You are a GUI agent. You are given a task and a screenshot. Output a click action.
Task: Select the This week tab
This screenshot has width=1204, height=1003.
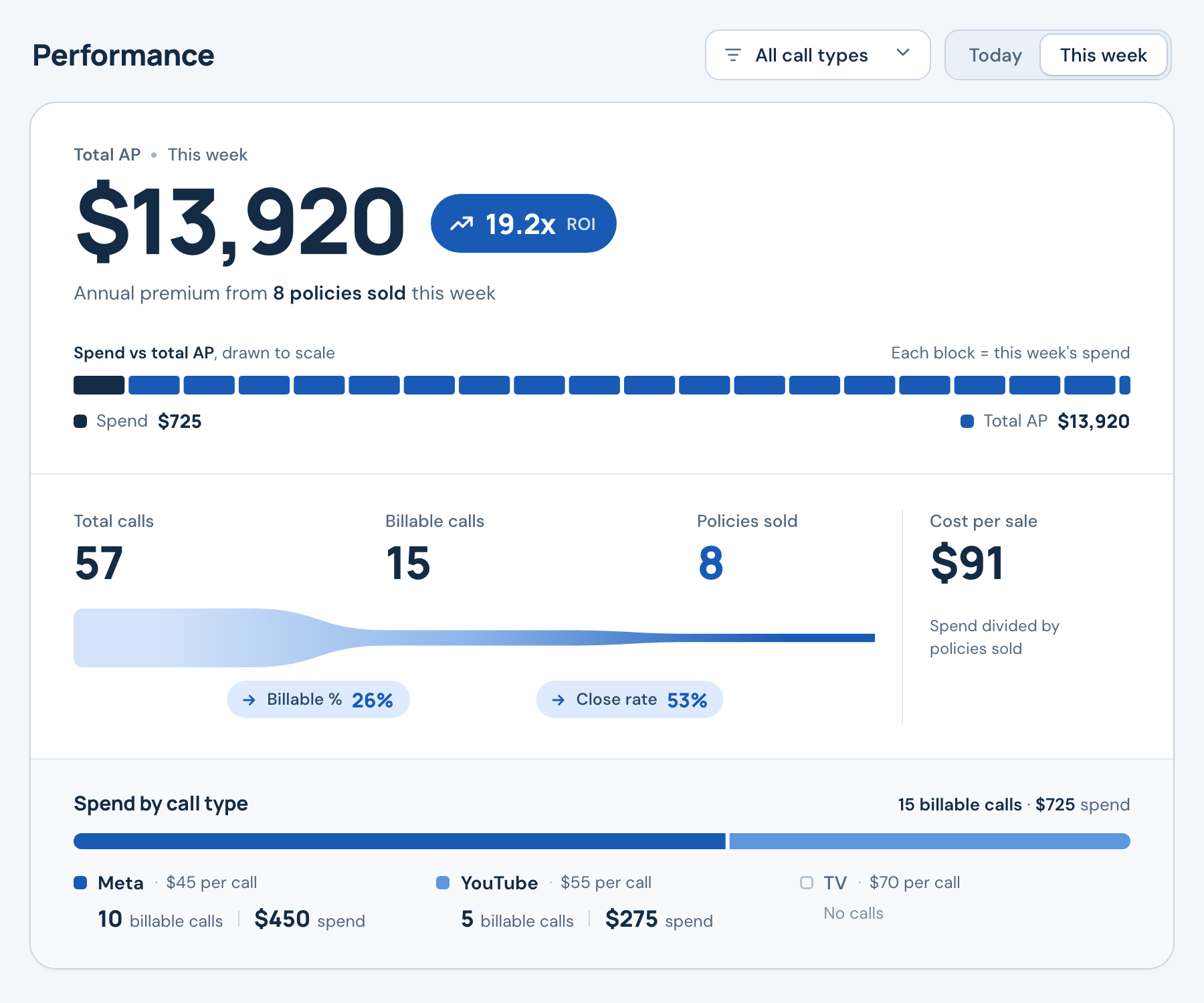(x=1104, y=55)
